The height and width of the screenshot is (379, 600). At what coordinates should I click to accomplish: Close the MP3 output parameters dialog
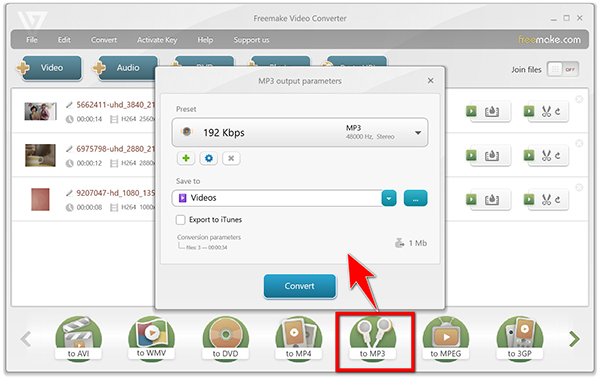[x=430, y=81]
